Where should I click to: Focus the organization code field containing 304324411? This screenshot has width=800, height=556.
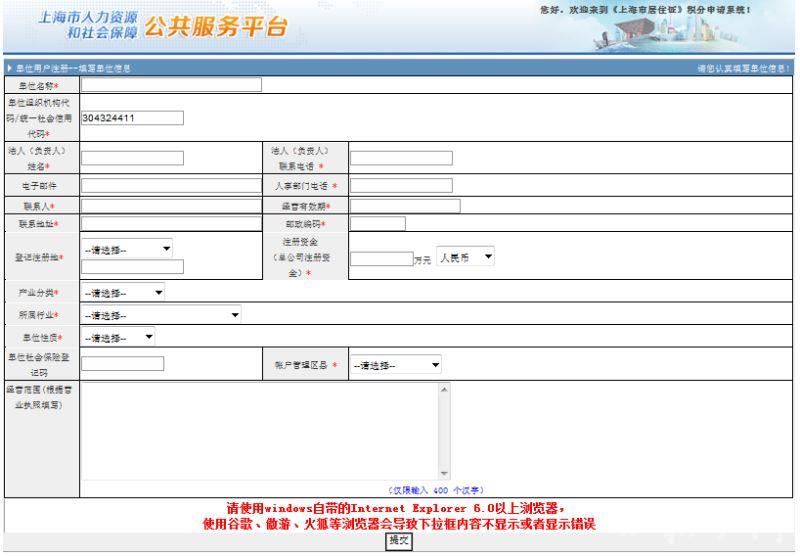132,117
